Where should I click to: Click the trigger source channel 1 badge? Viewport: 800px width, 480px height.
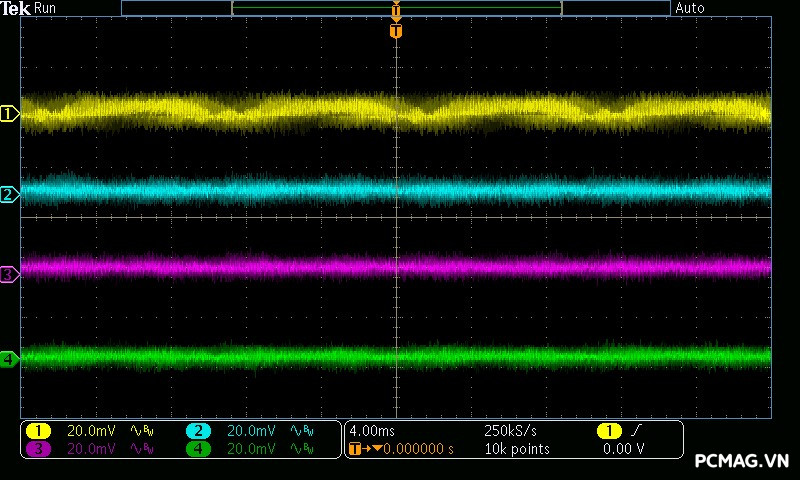(x=608, y=431)
